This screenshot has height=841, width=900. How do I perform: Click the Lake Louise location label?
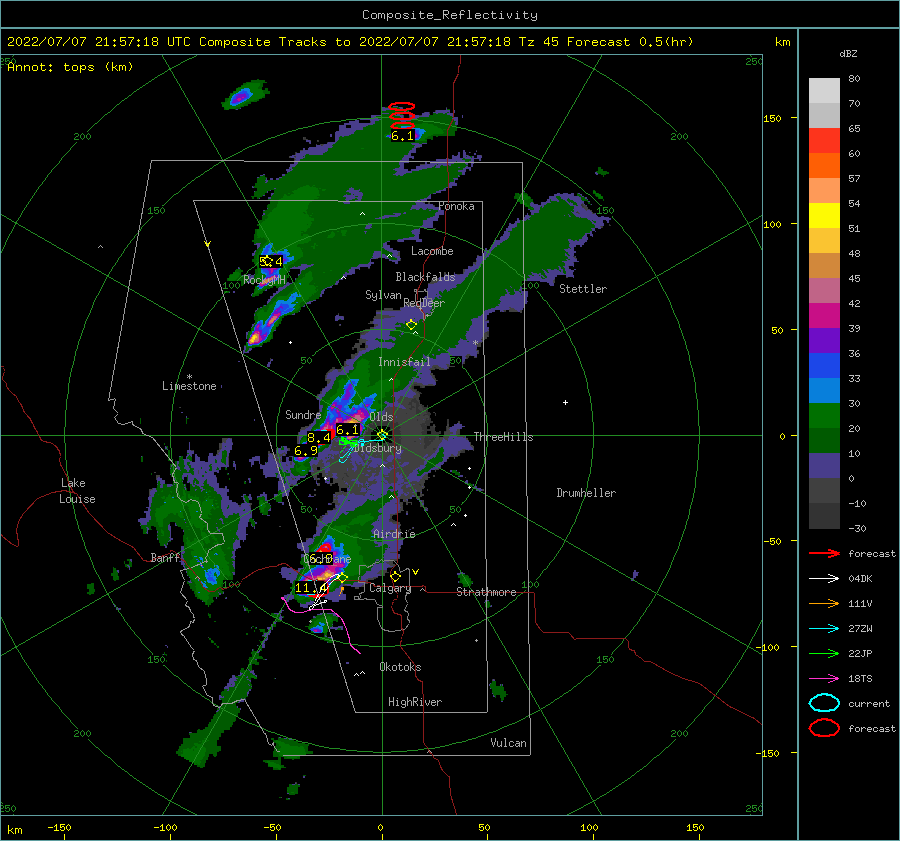click(x=77, y=491)
